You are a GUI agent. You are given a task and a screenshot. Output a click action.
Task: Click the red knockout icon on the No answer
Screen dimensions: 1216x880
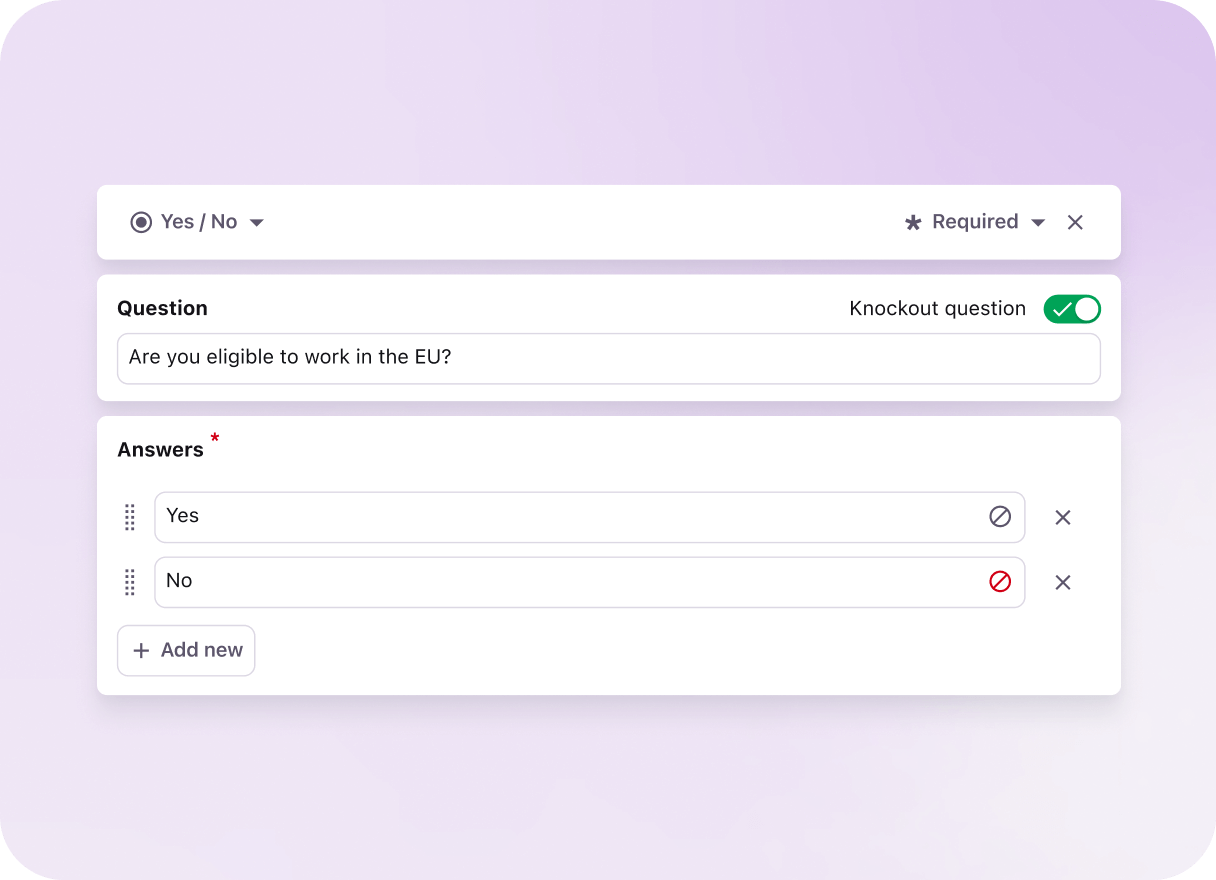(x=1000, y=581)
